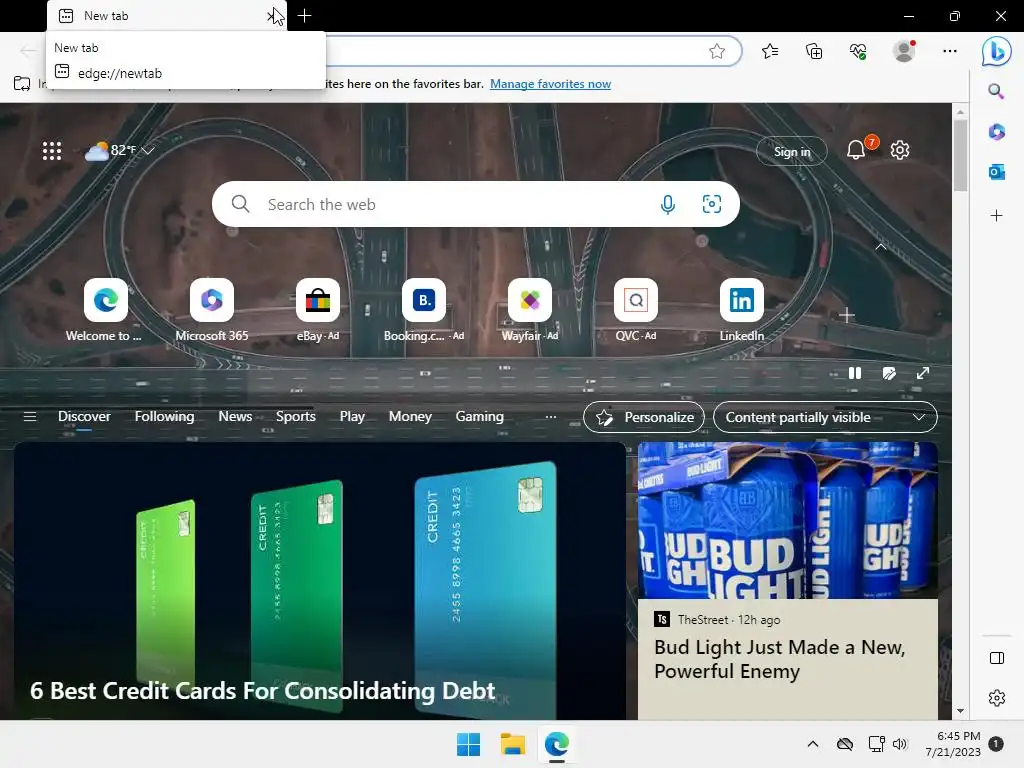This screenshot has width=1024, height=768.
Task: Open the Favorites list icon
Action: (x=770, y=52)
